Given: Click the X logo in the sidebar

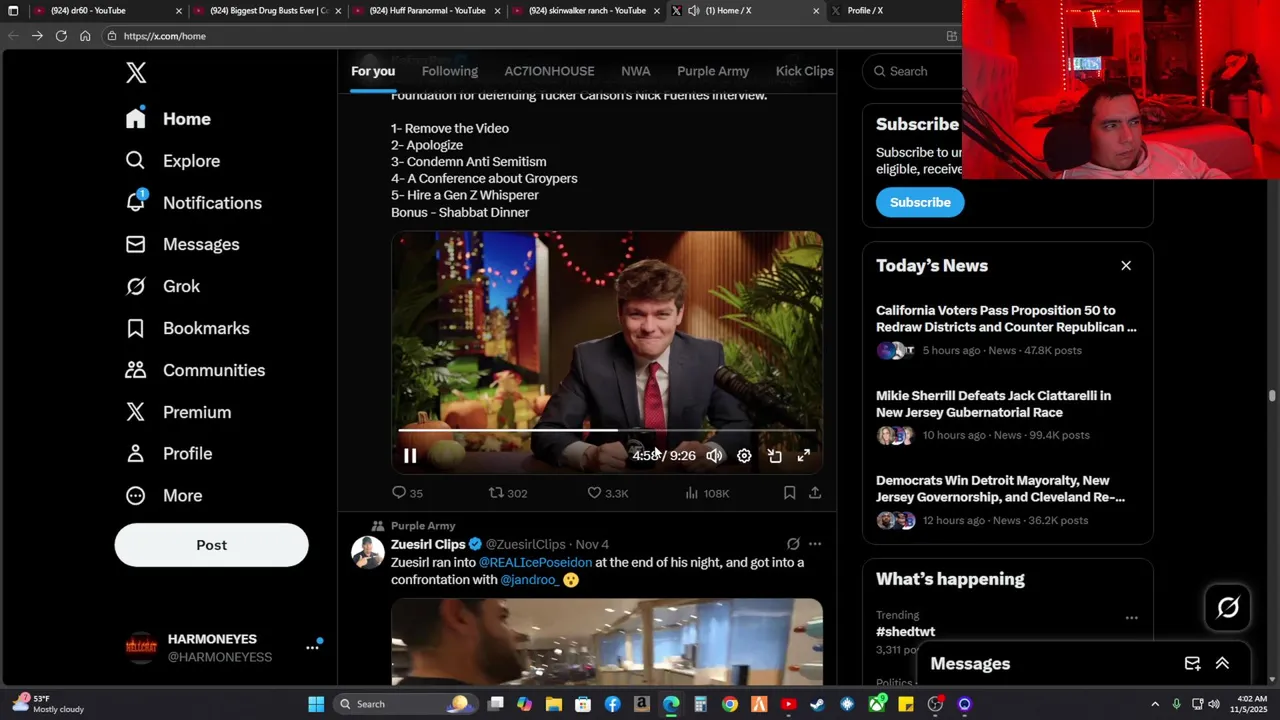Looking at the screenshot, I should [136, 72].
